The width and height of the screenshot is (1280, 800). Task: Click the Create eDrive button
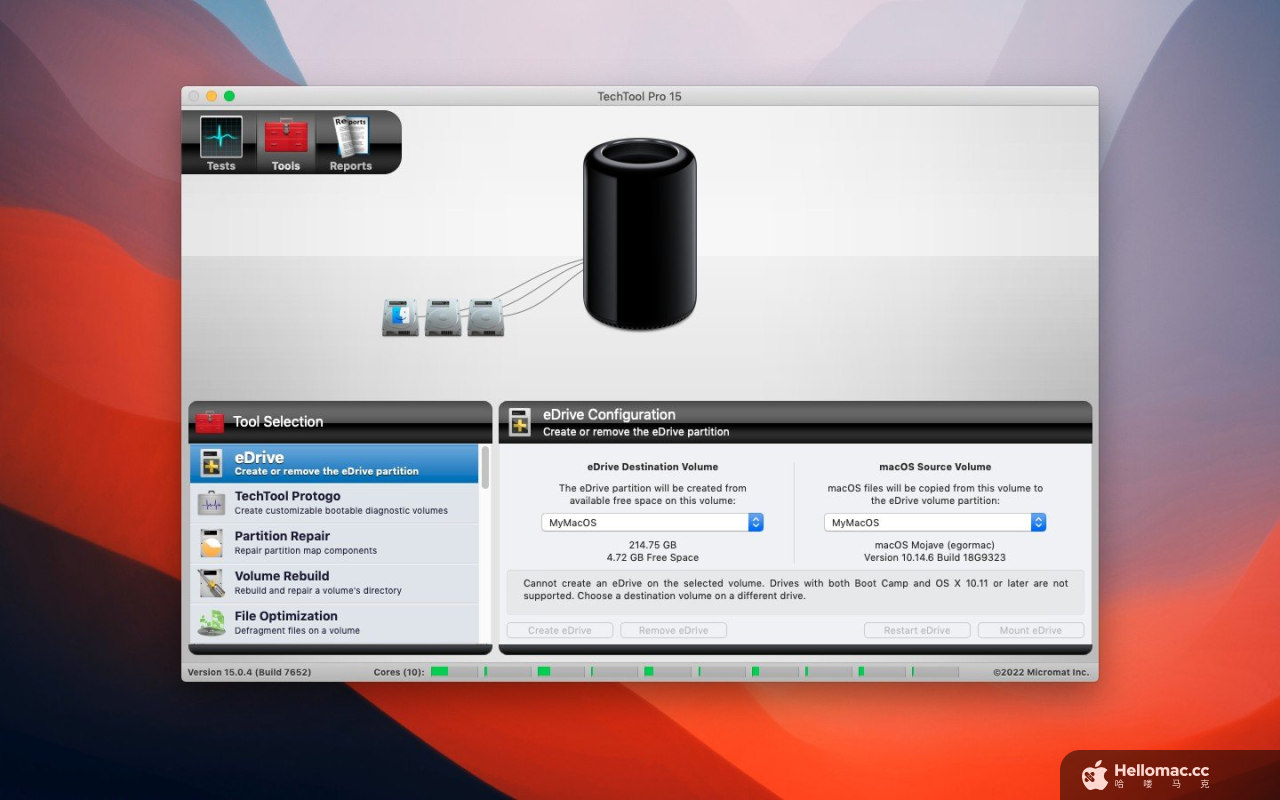[x=560, y=630]
